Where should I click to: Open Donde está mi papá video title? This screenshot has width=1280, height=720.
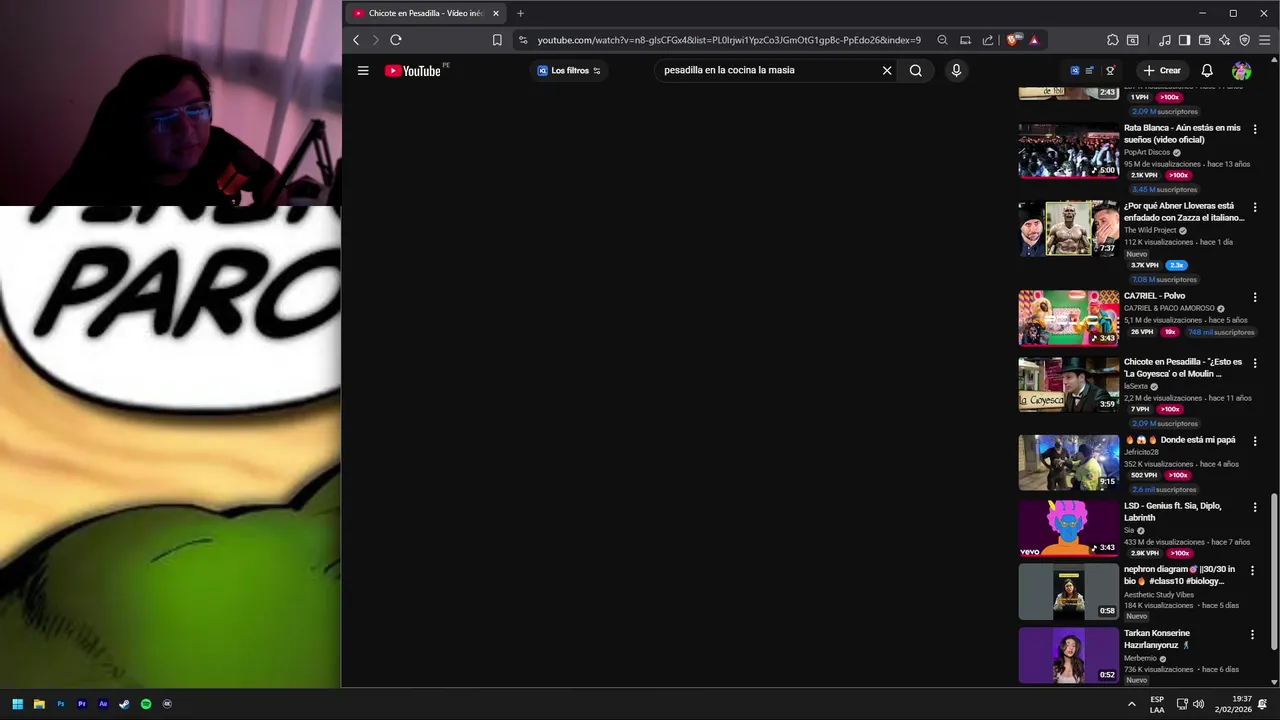pyautogui.click(x=1180, y=440)
